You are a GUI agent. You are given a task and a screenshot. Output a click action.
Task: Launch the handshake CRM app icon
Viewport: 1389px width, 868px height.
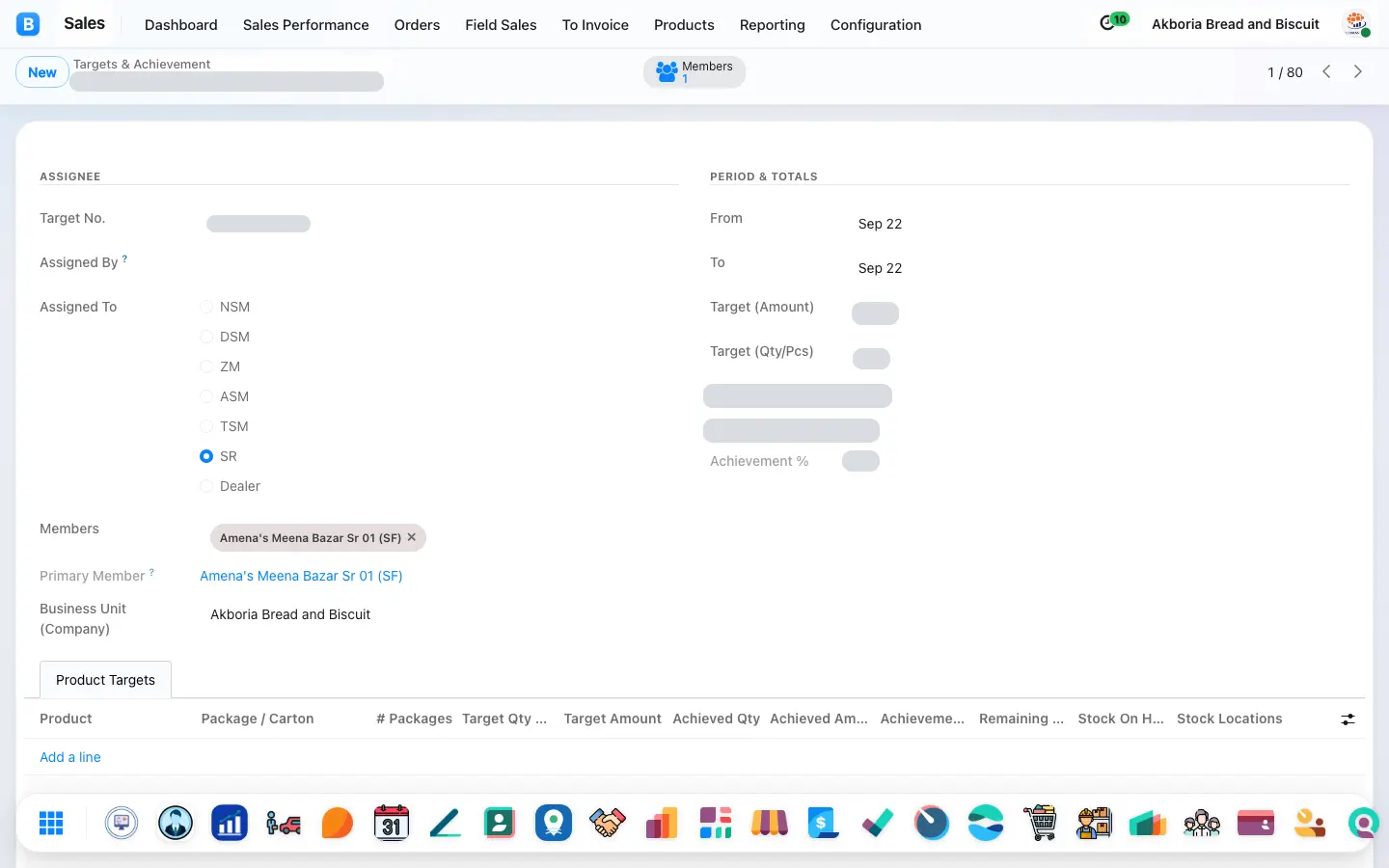point(608,823)
